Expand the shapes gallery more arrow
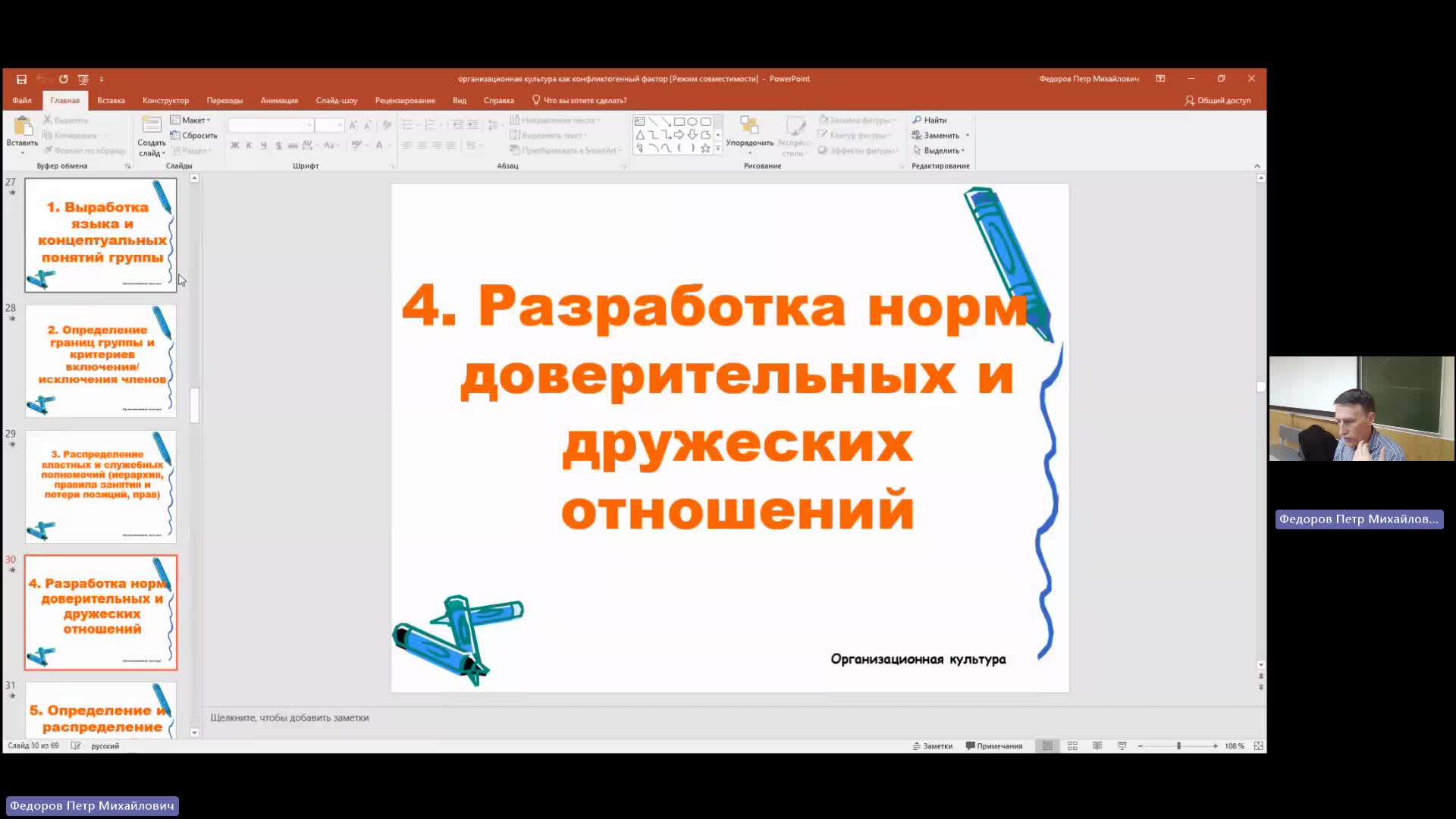1456x819 pixels. pos(718,149)
